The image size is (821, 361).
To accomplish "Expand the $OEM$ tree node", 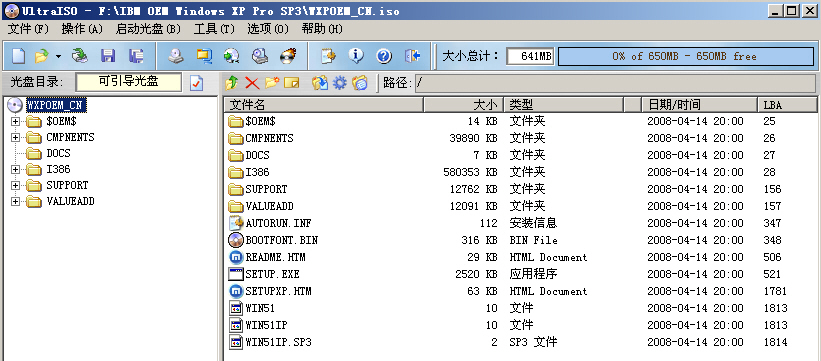I will tap(15, 122).
